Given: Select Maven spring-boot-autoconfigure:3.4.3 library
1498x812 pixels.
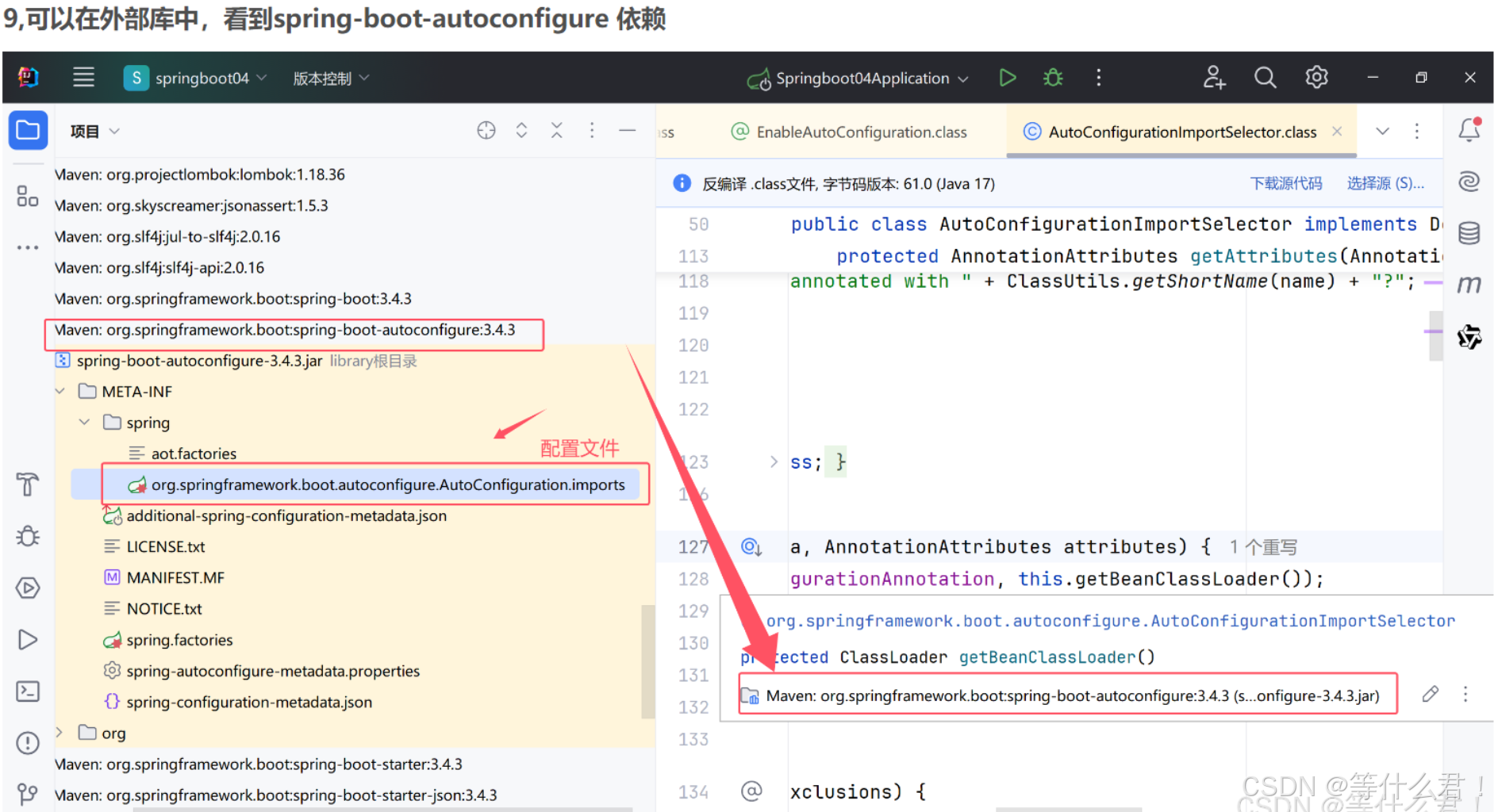Looking at the screenshot, I should pyautogui.click(x=285, y=330).
